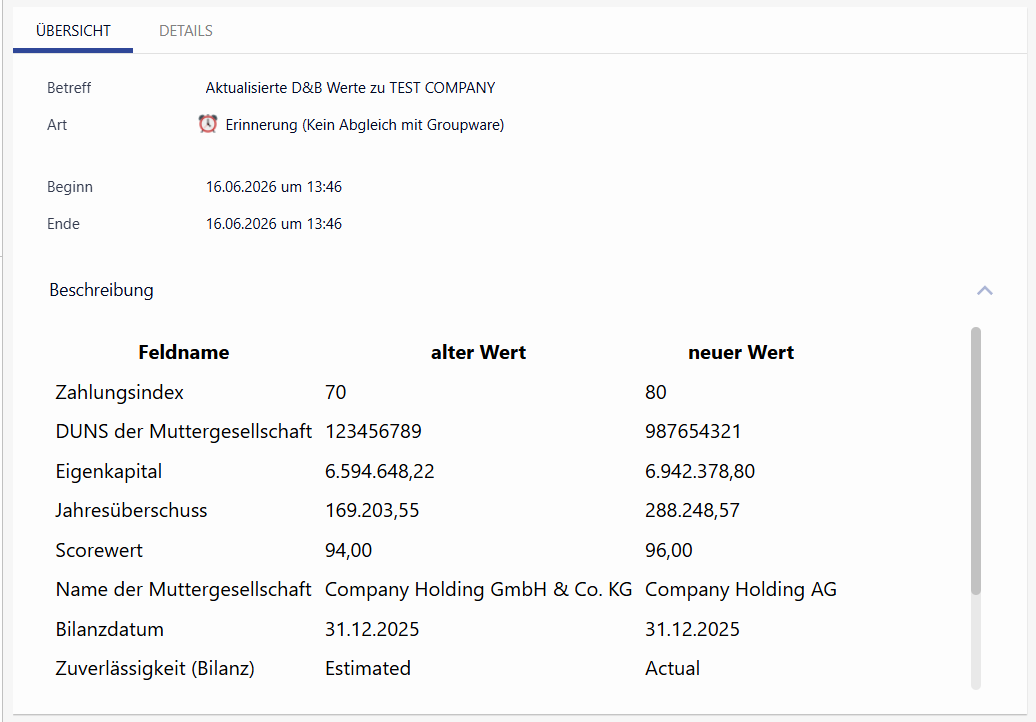Click the 'alter Wert' column header
Screen dimensions: 1036x722
(478, 352)
